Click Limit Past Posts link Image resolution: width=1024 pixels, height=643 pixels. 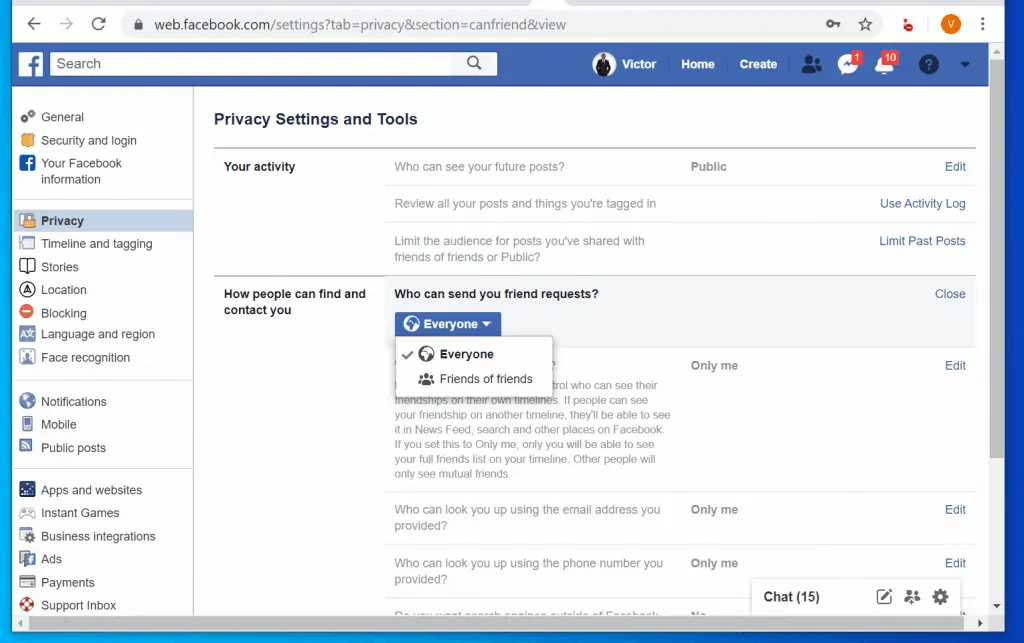(x=921, y=241)
